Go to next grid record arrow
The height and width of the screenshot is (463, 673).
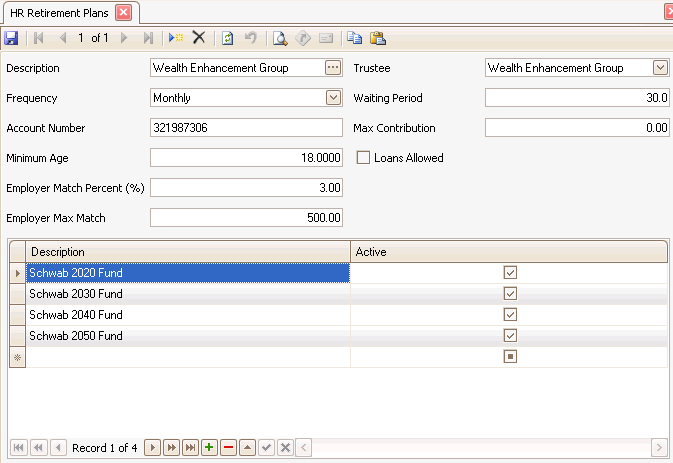pos(152,447)
